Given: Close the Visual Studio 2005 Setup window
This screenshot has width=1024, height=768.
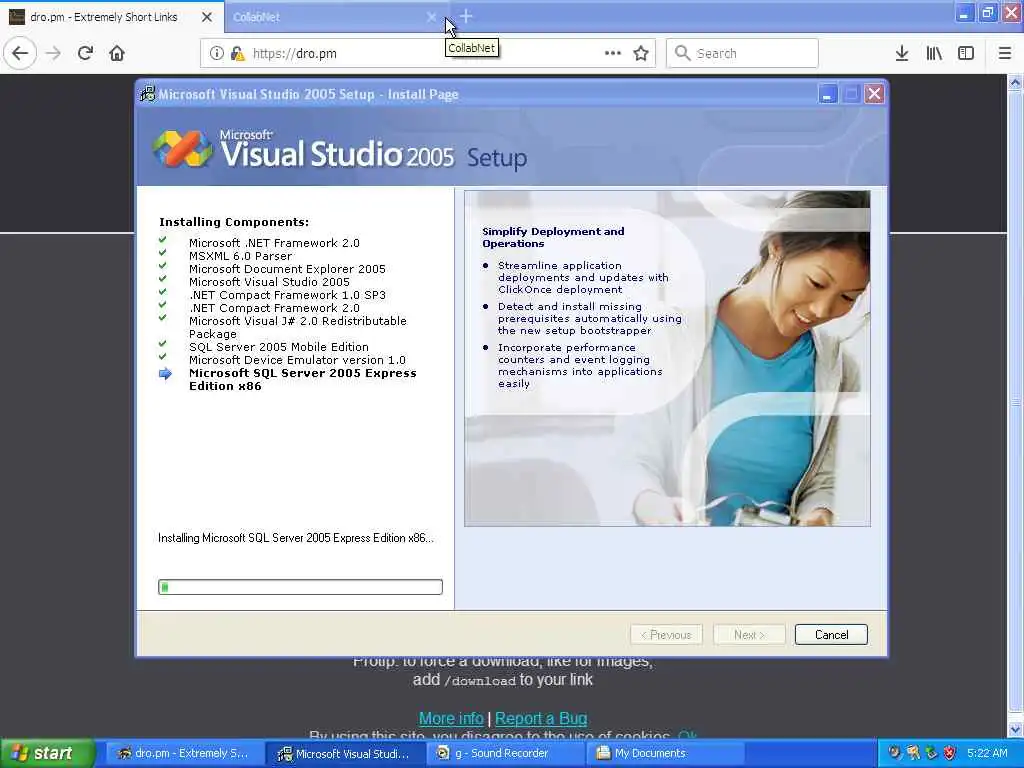Looking at the screenshot, I should pos(874,94).
